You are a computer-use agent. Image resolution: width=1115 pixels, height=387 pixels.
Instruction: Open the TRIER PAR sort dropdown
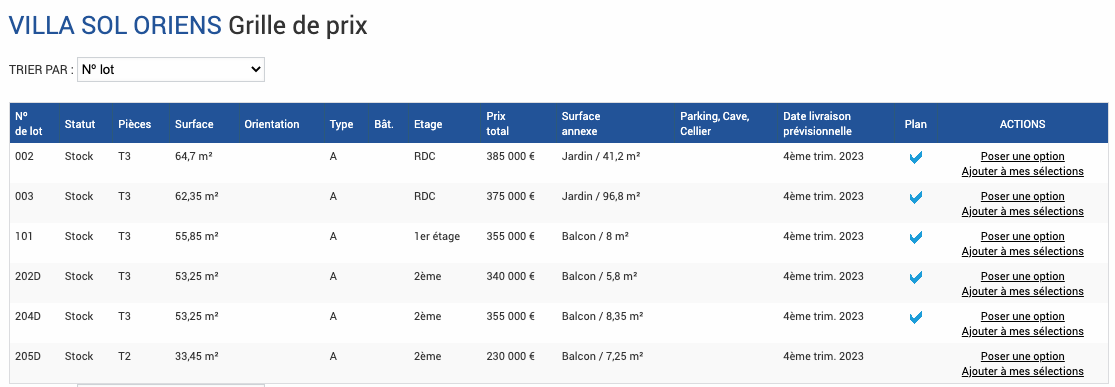[x=171, y=70]
